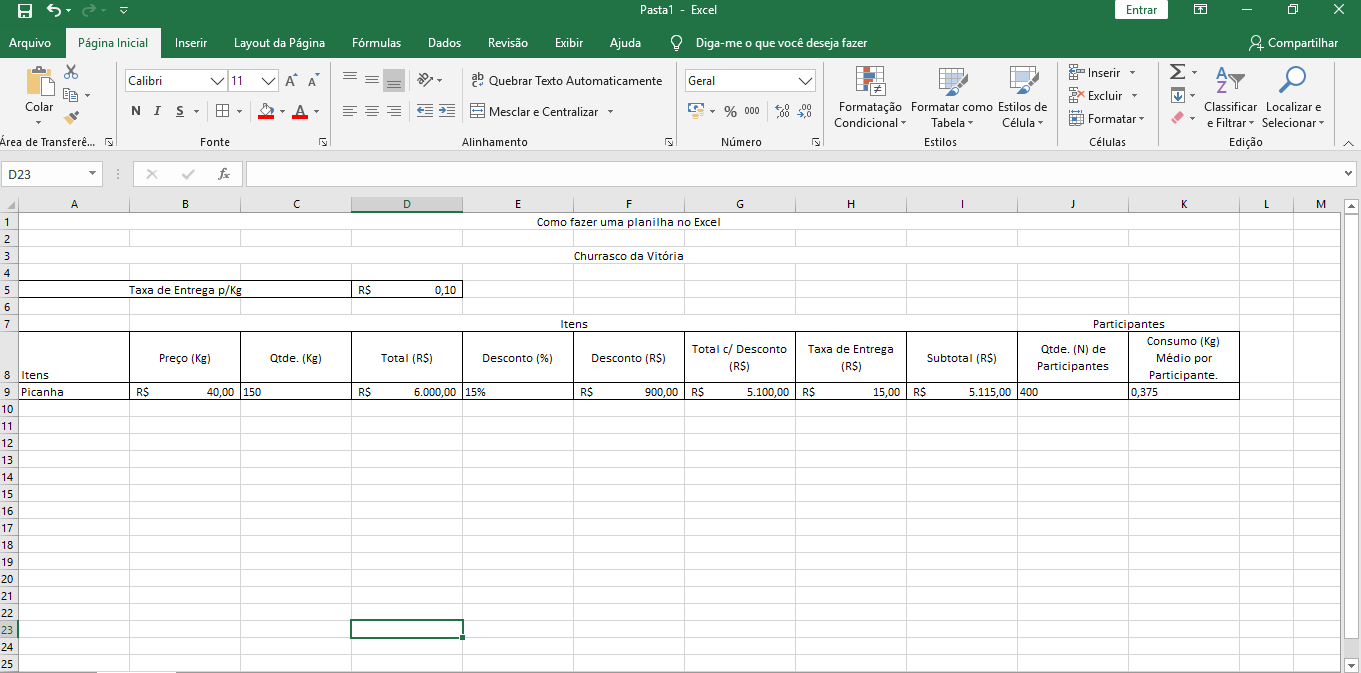Image resolution: width=1361 pixels, height=673 pixels.
Task: Switch to the Fórmulas tab
Action: tap(376, 43)
